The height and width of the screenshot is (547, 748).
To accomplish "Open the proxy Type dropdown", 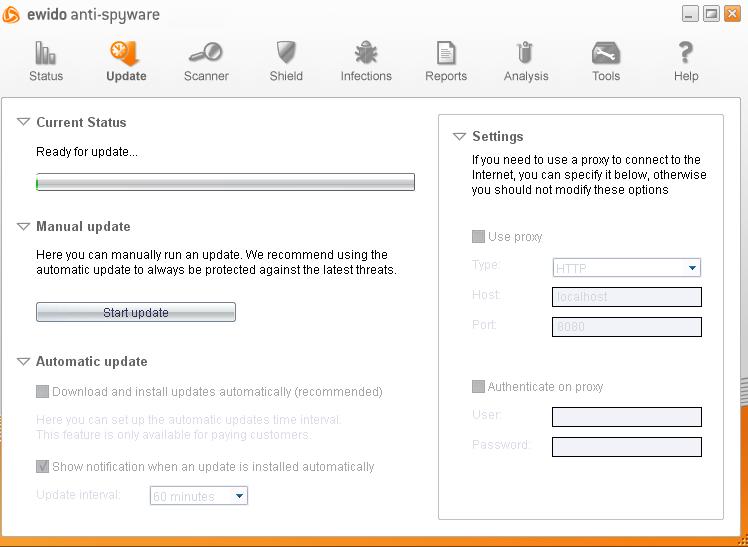I will [x=626, y=268].
